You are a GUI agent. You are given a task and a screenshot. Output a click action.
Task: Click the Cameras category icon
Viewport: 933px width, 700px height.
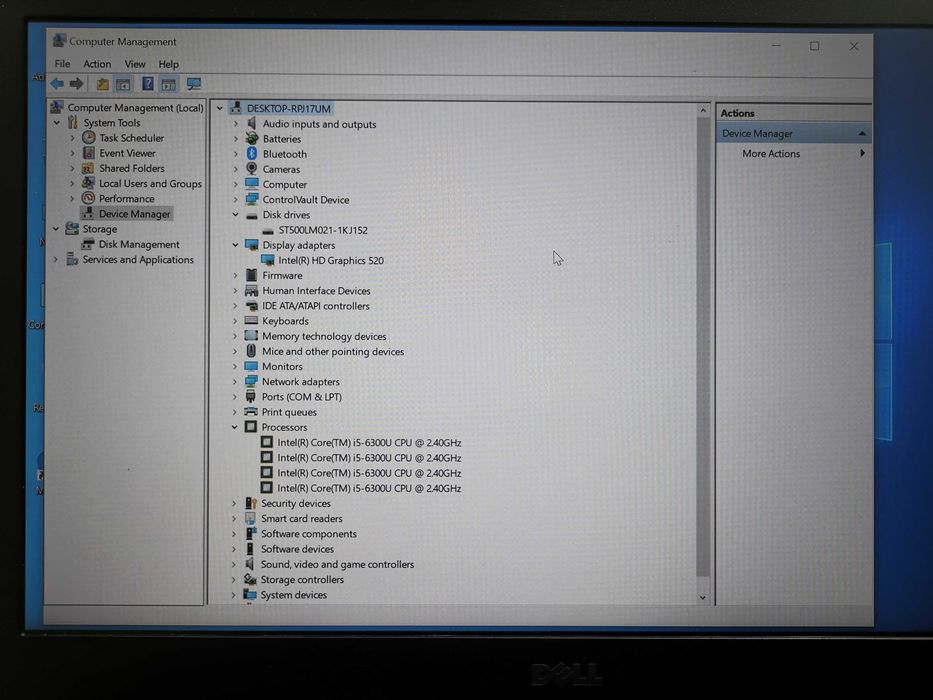[x=252, y=169]
